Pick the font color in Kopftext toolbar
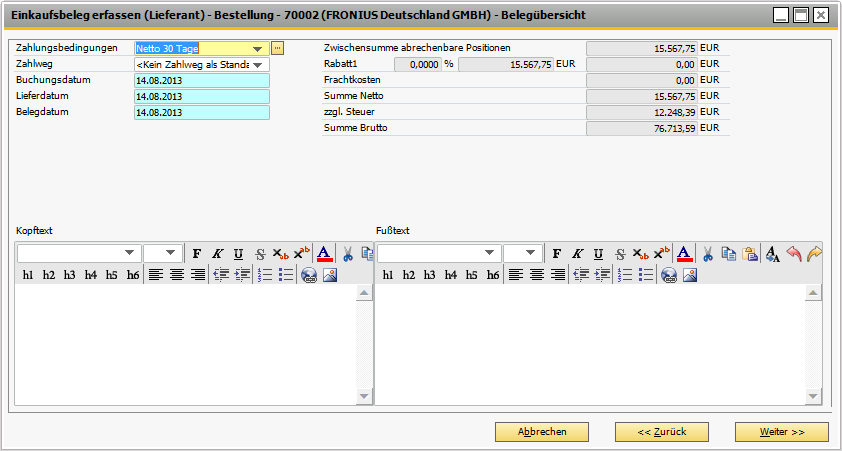The height and width of the screenshot is (451, 842). pos(324,254)
